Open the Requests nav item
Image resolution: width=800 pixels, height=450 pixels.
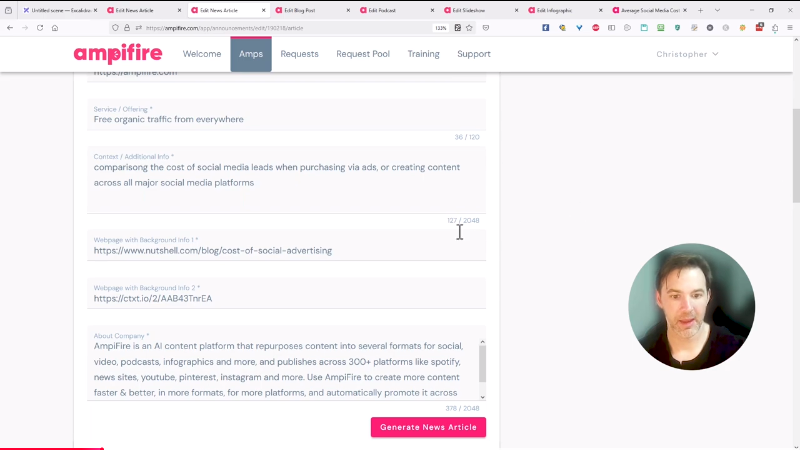[299, 54]
